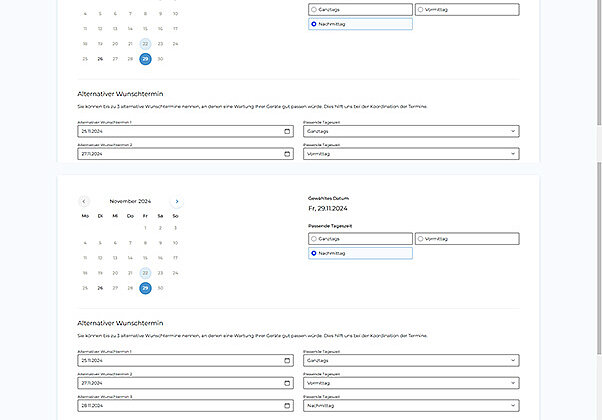Select Nachmittag radio option in upper form
Image resolution: width=602 pixels, height=420 pixels.
click(314, 23)
